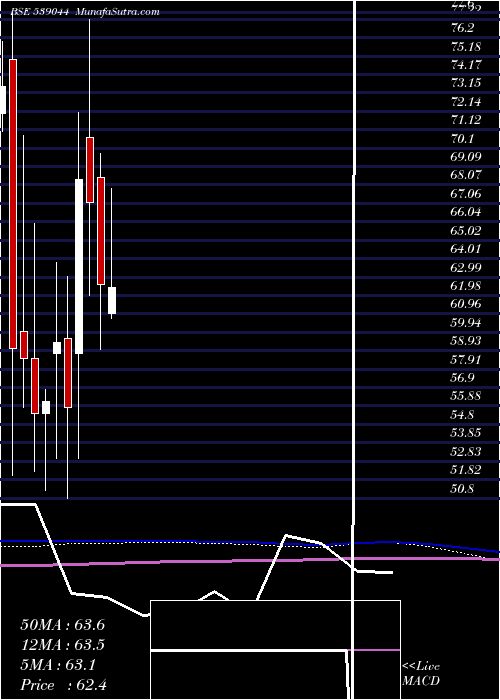Select the 52.83 price axis label

coord(467,452)
